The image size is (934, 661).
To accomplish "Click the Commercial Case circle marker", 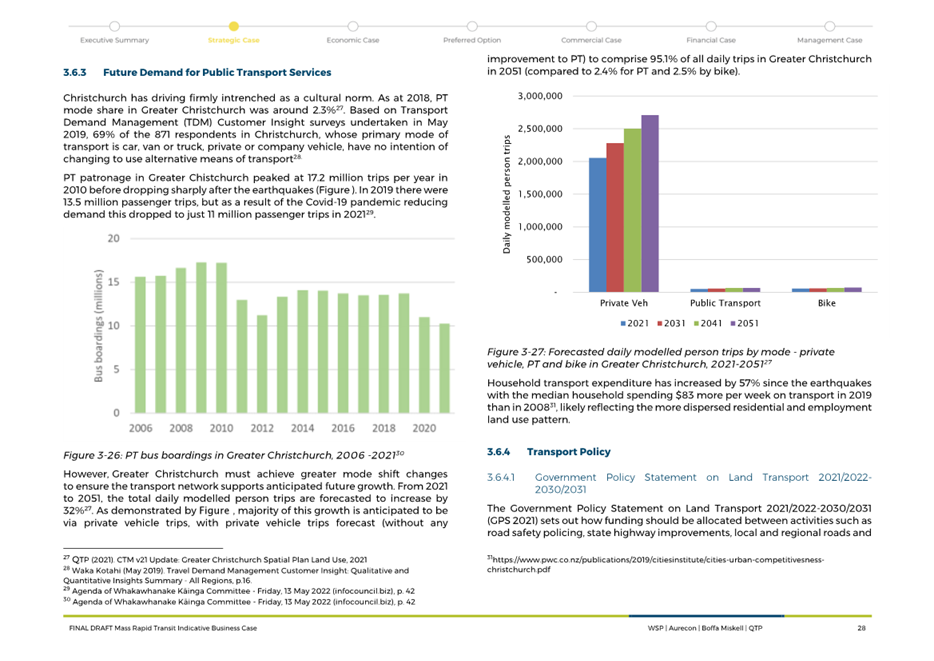I will [591, 26].
